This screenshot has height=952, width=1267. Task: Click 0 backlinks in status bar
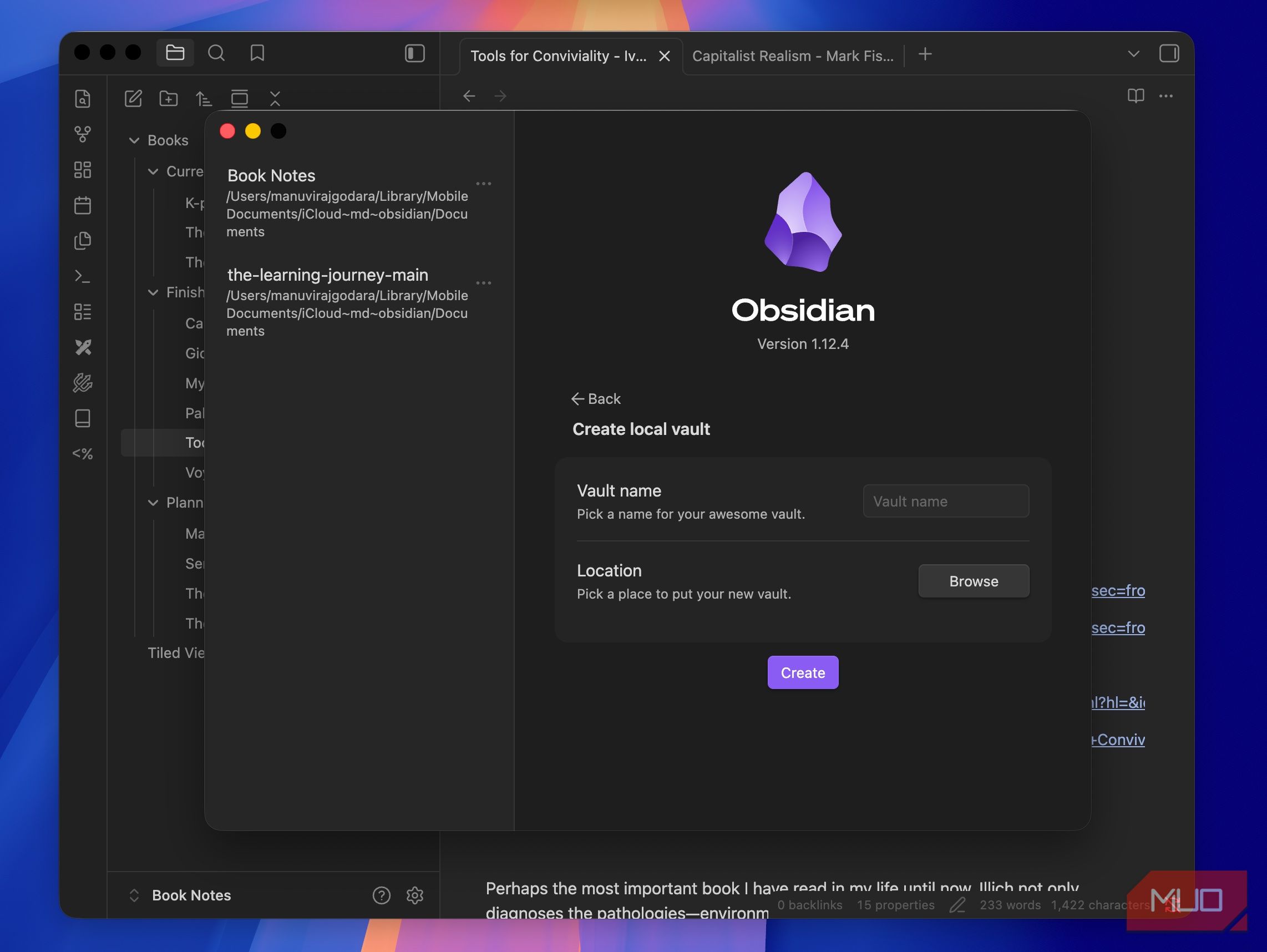coord(809,905)
